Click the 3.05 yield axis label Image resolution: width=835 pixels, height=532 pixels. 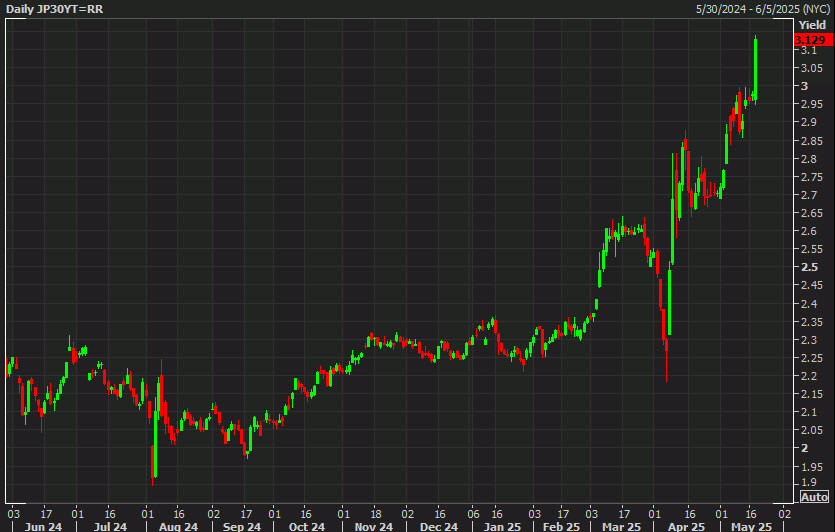coord(812,68)
